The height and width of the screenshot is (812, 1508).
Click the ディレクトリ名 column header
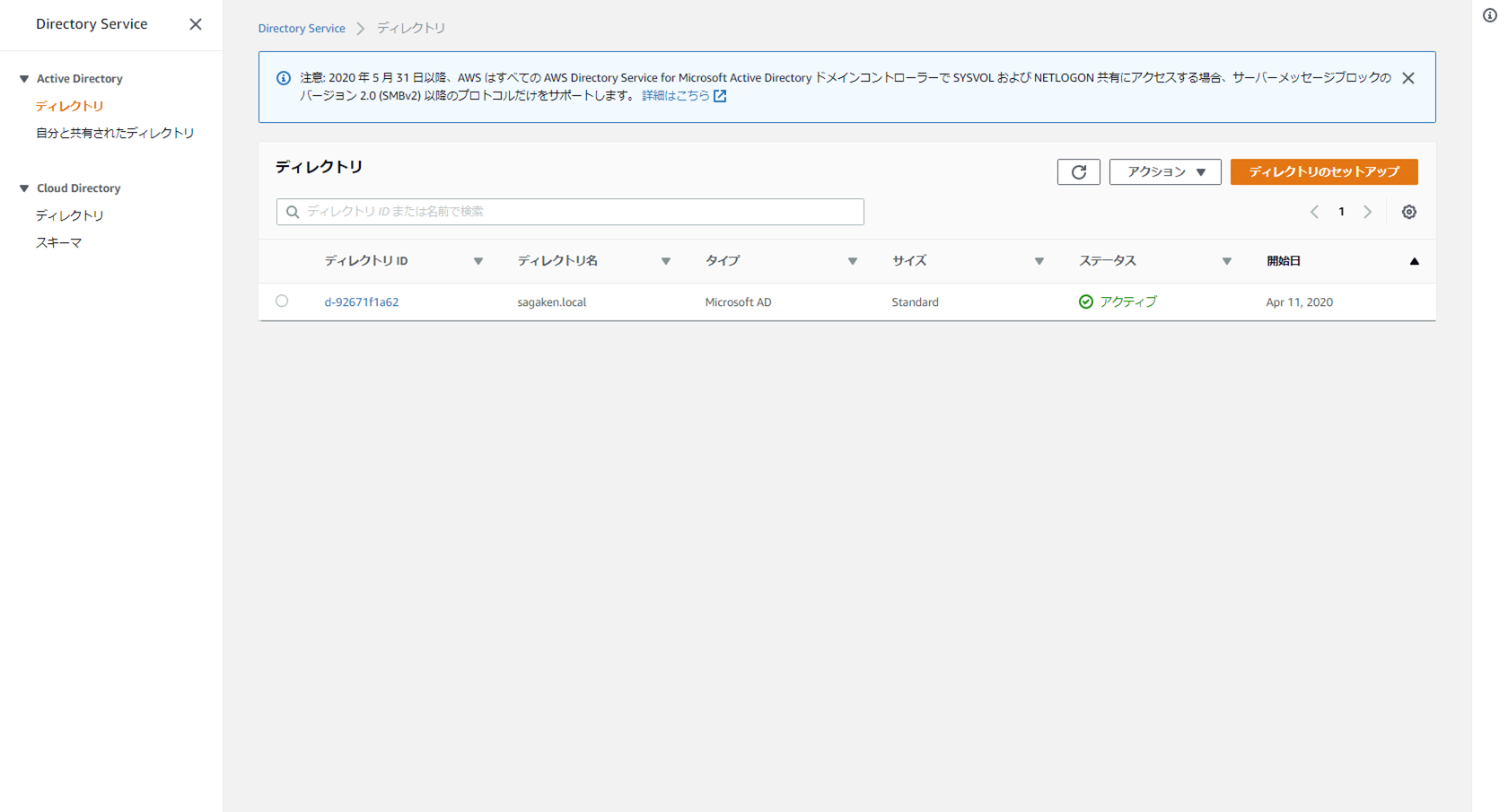557,261
